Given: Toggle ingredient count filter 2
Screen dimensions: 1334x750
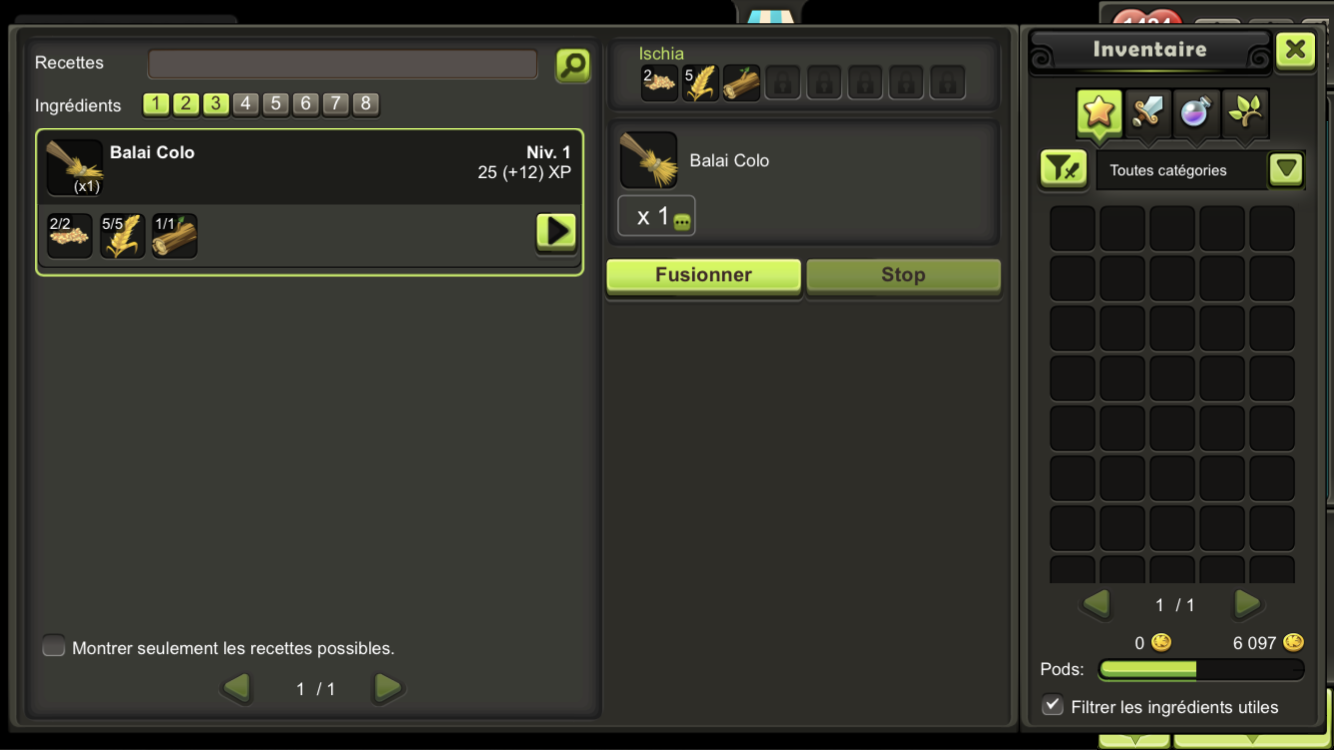Looking at the screenshot, I should 186,104.
